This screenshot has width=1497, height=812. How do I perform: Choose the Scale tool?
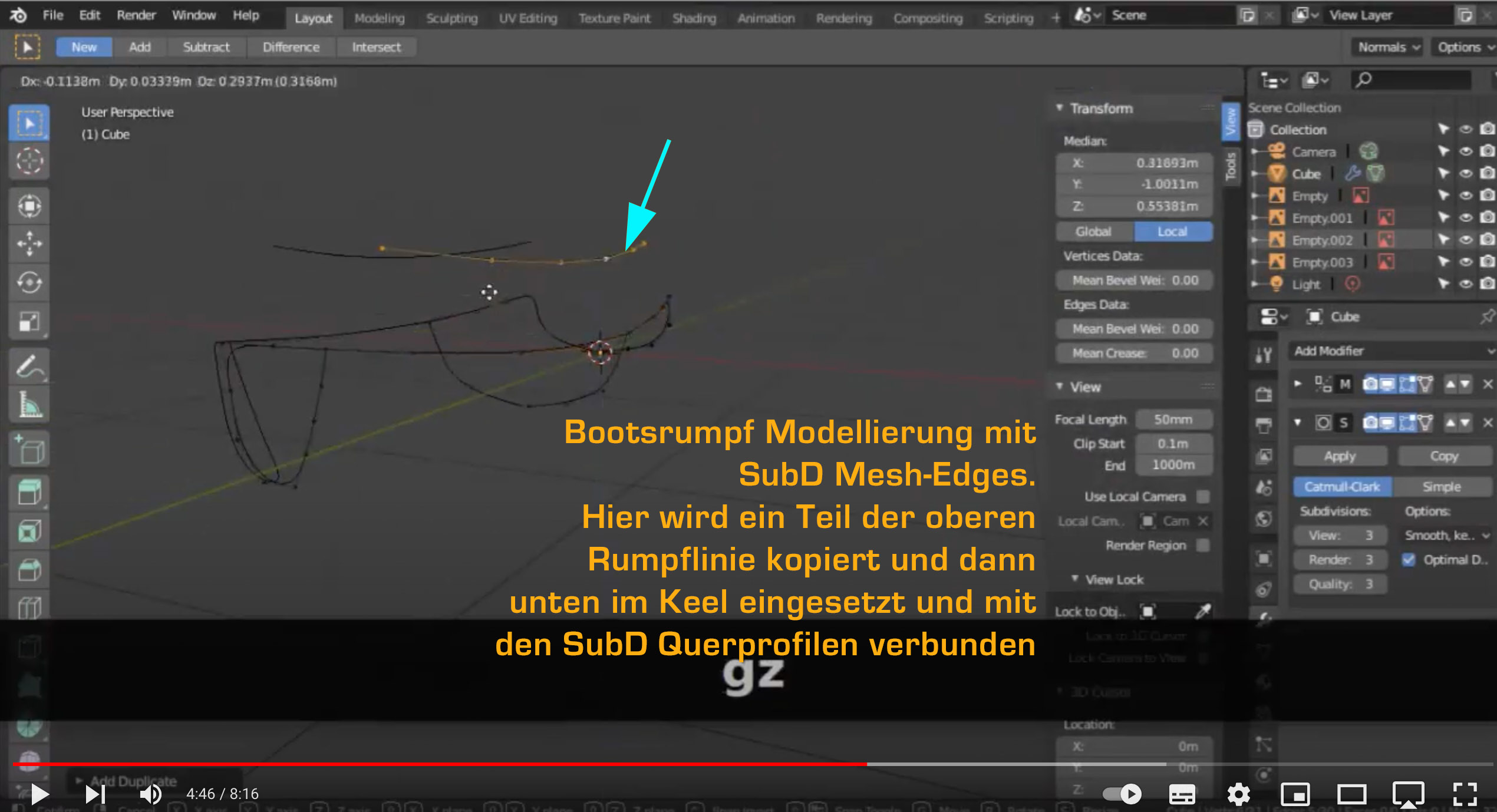point(29,322)
